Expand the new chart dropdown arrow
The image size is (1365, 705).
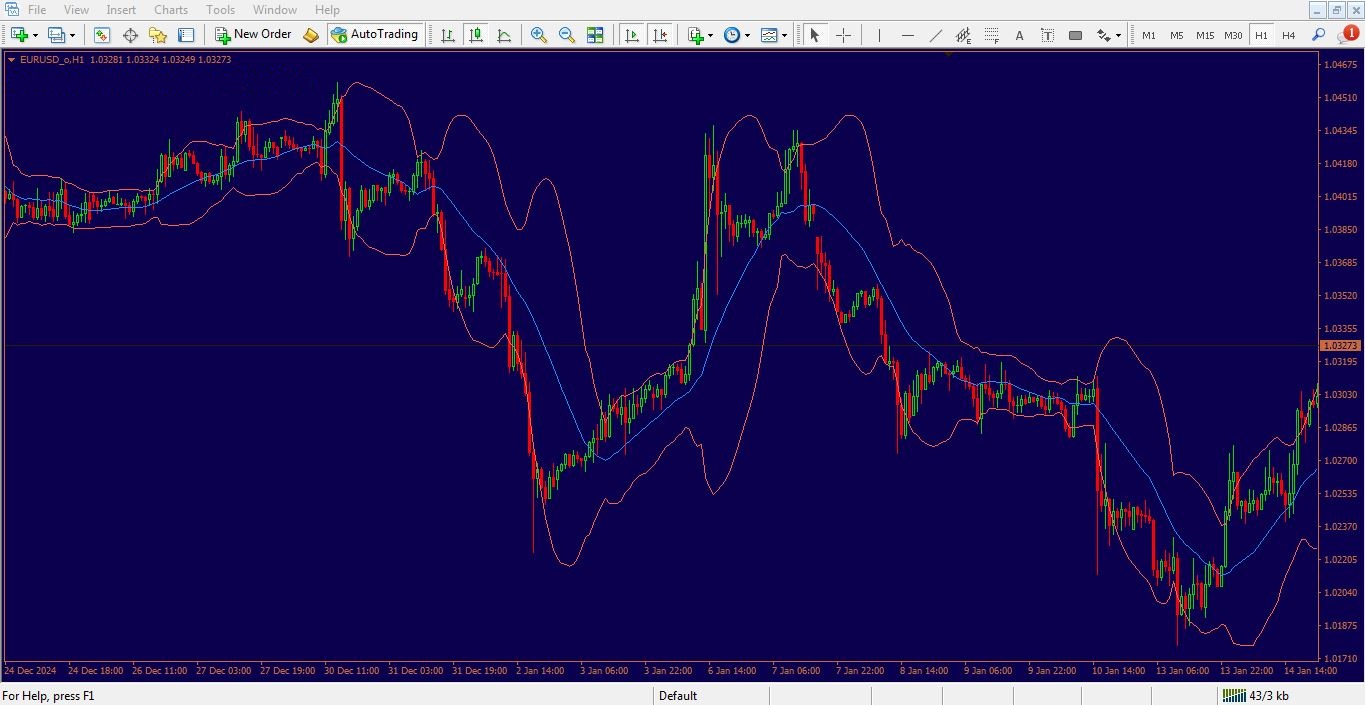[x=36, y=35]
